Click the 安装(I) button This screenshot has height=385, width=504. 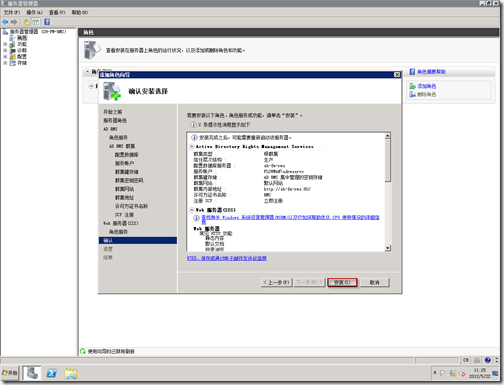[342, 283]
